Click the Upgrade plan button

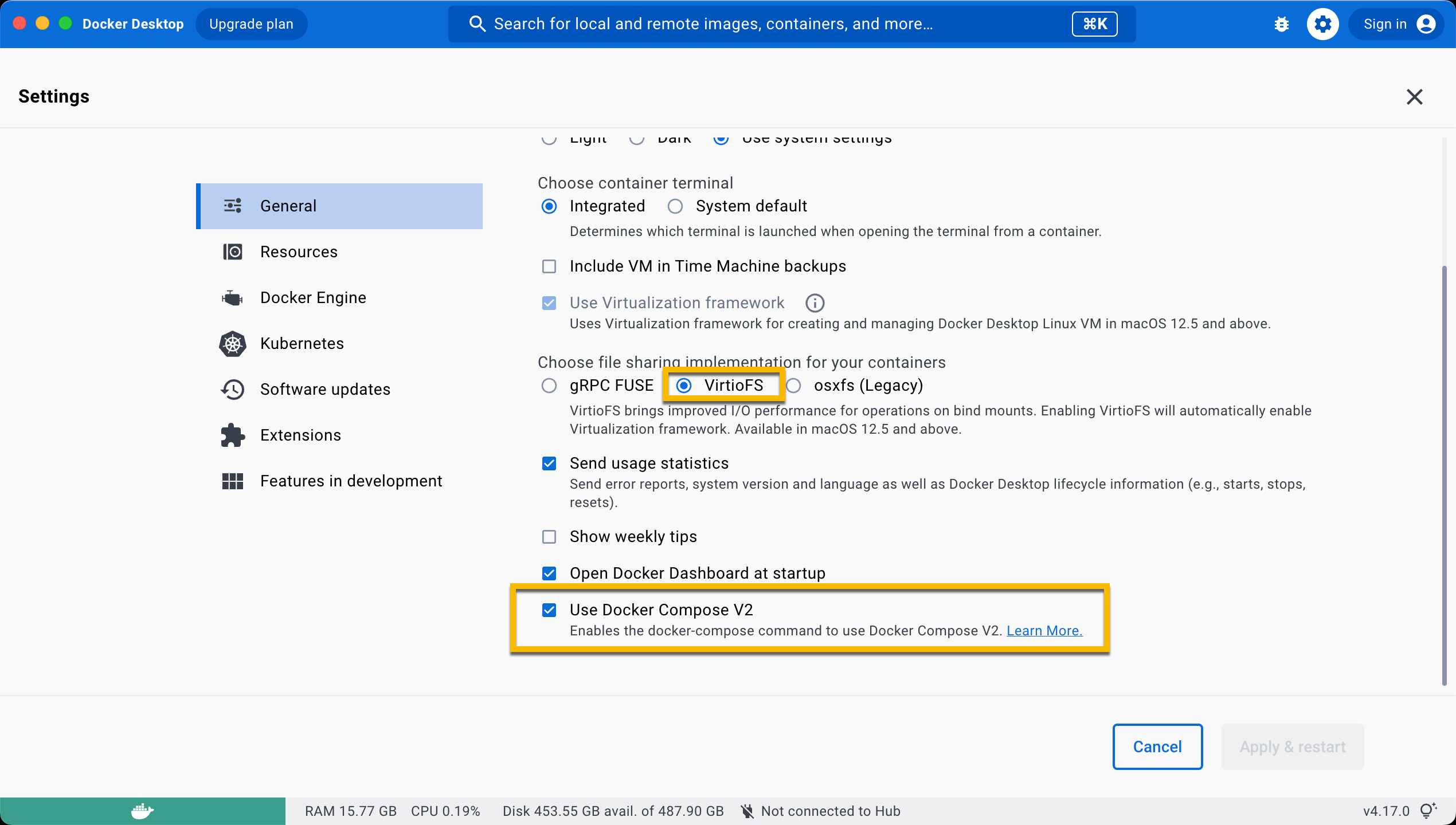(251, 24)
